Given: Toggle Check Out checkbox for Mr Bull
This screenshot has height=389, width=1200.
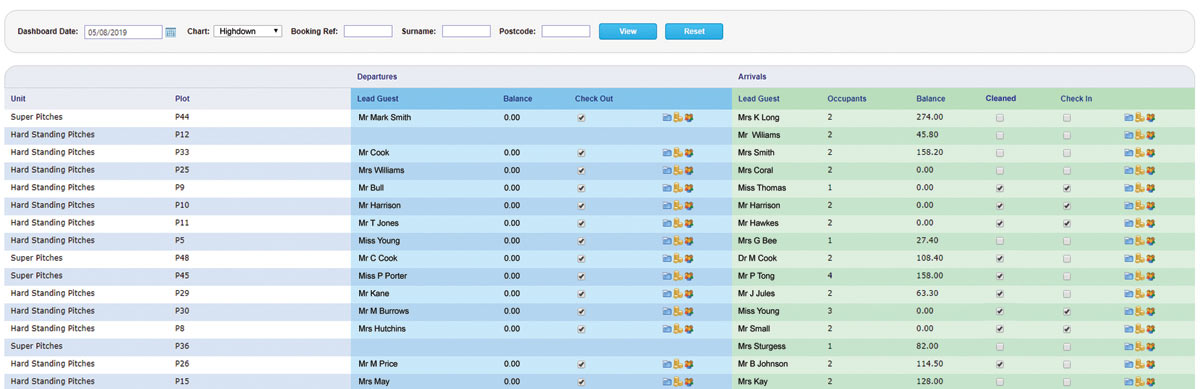Looking at the screenshot, I should click(x=582, y=188).
